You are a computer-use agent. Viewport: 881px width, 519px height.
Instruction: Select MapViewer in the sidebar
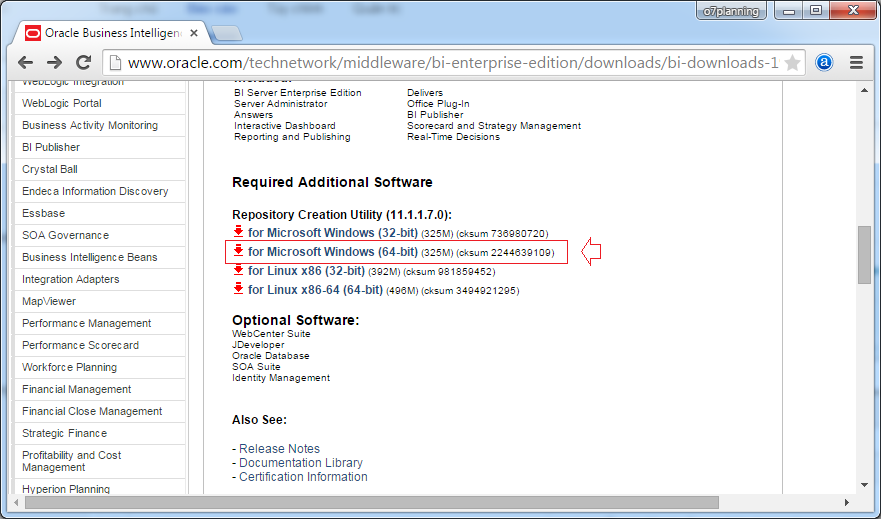[100, 301]
